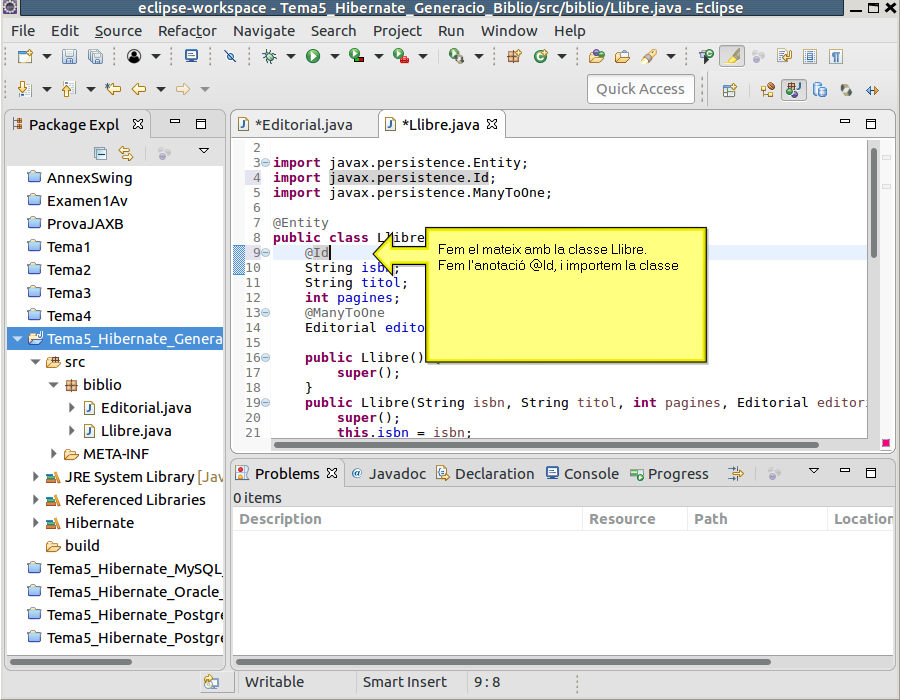Open the Console view tab
The image size is (900, 700).
pyautogui.click(x=590, y=474)
